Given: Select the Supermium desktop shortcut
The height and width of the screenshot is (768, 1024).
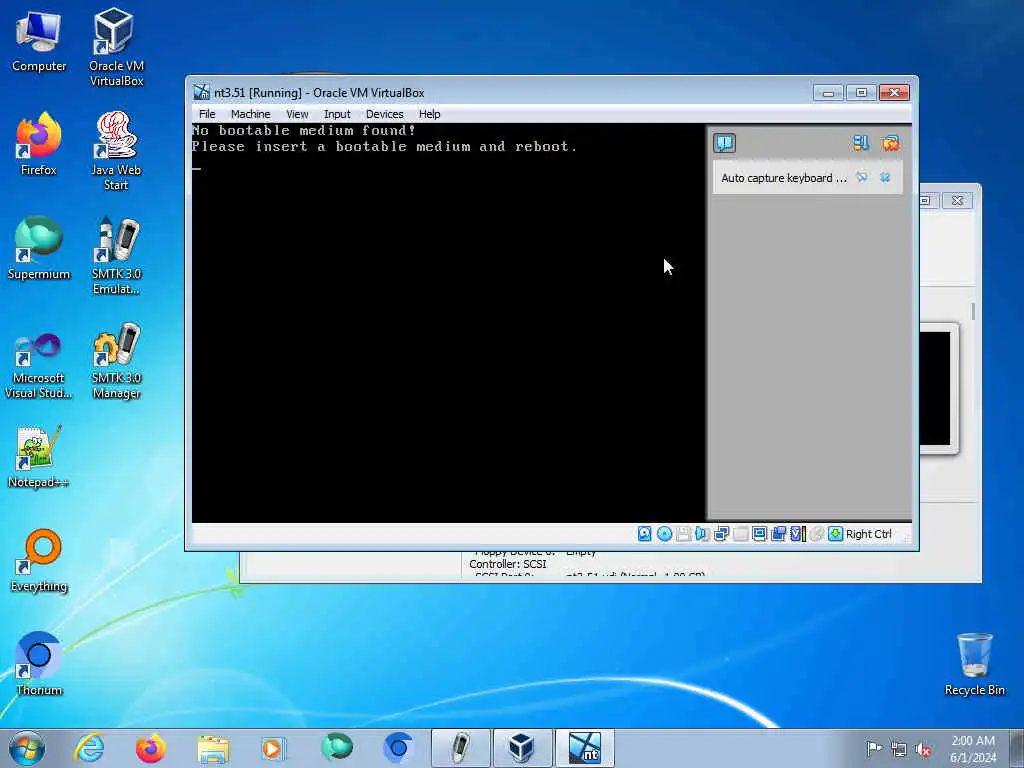Looking at the screenshot, I should tap(39, 248).
